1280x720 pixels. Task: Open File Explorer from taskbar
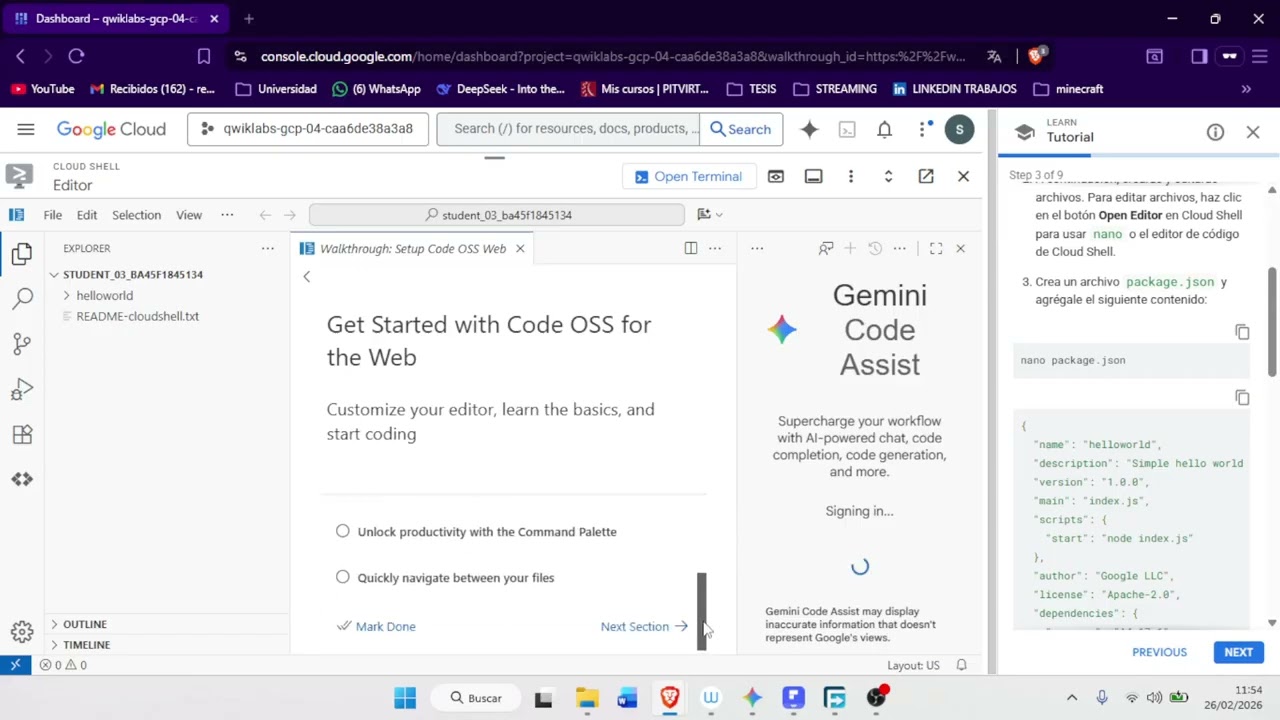click(587, 698)
